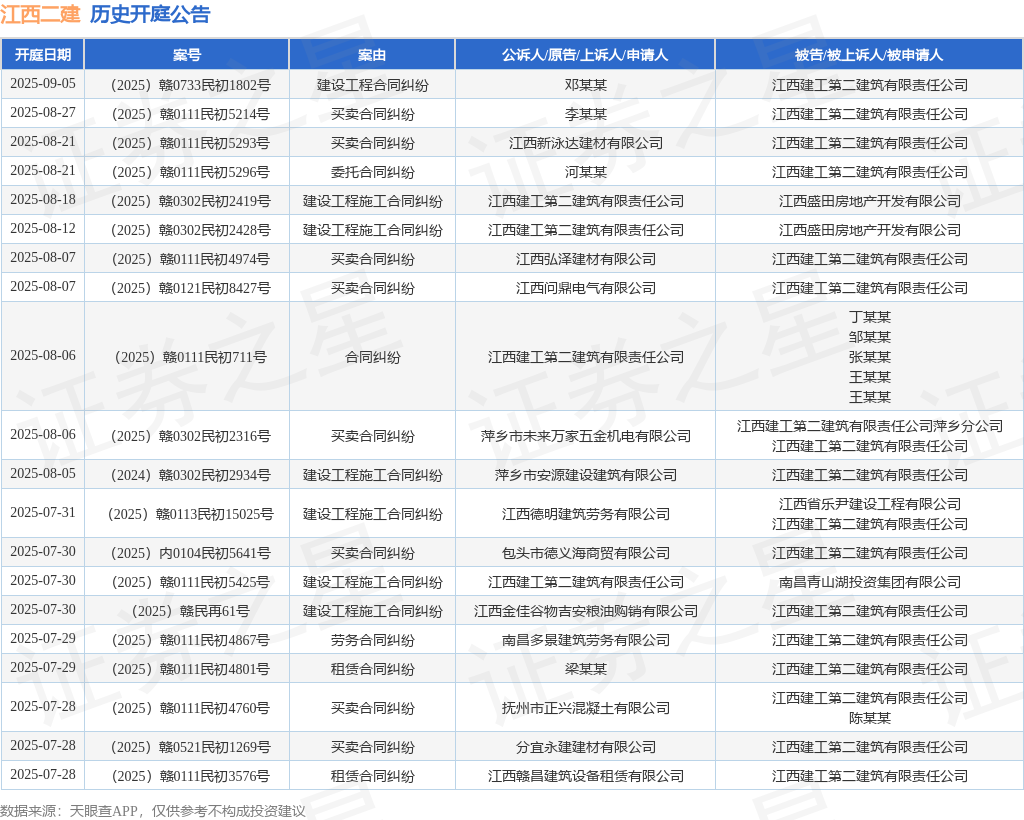Select case number (2025)赣0111民初5214号
This screenshot has width=1024, height=820.
pos(190,114)
